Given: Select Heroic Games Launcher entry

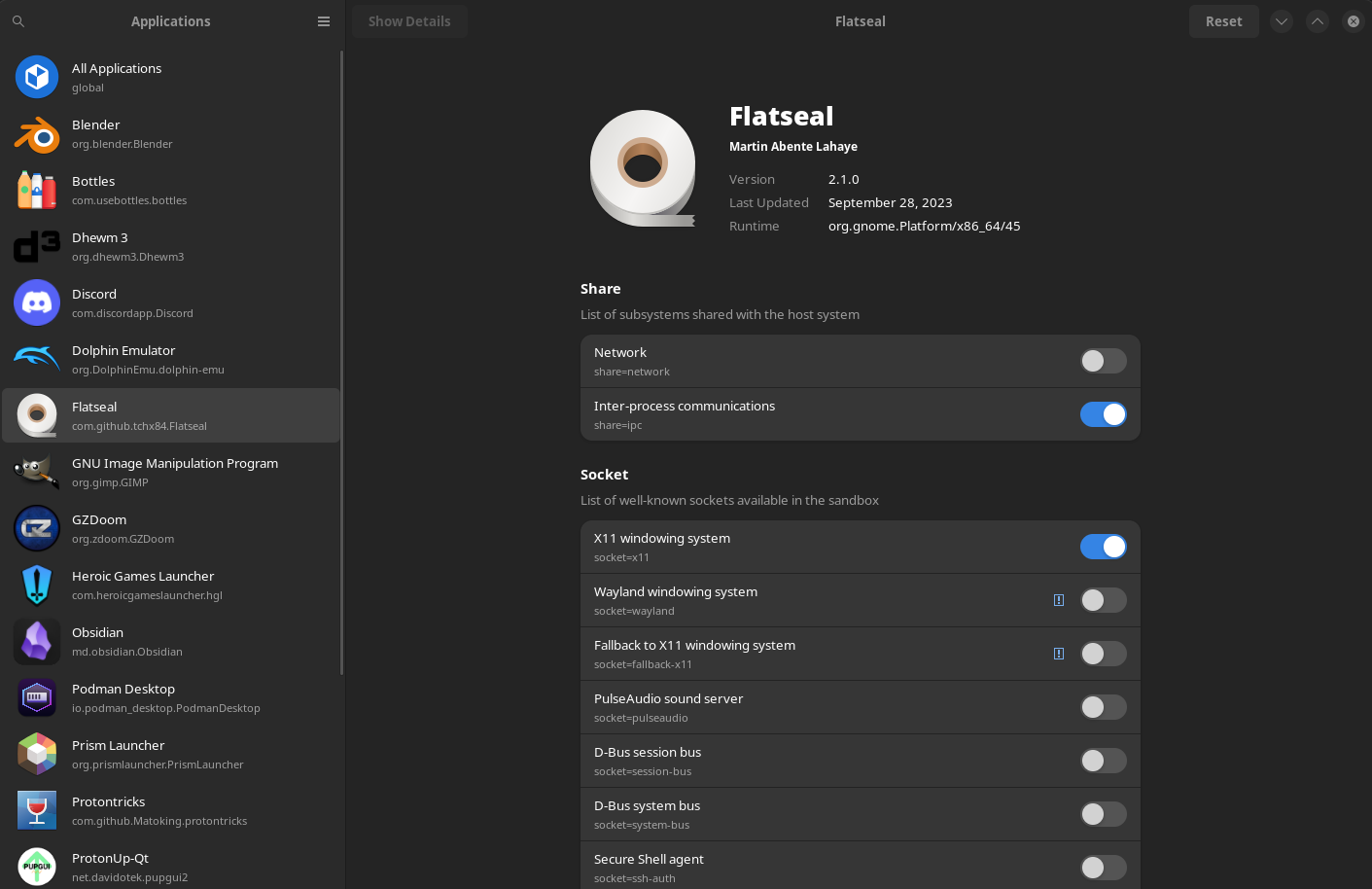Looking at the screenshot, I should pos(171,586).
